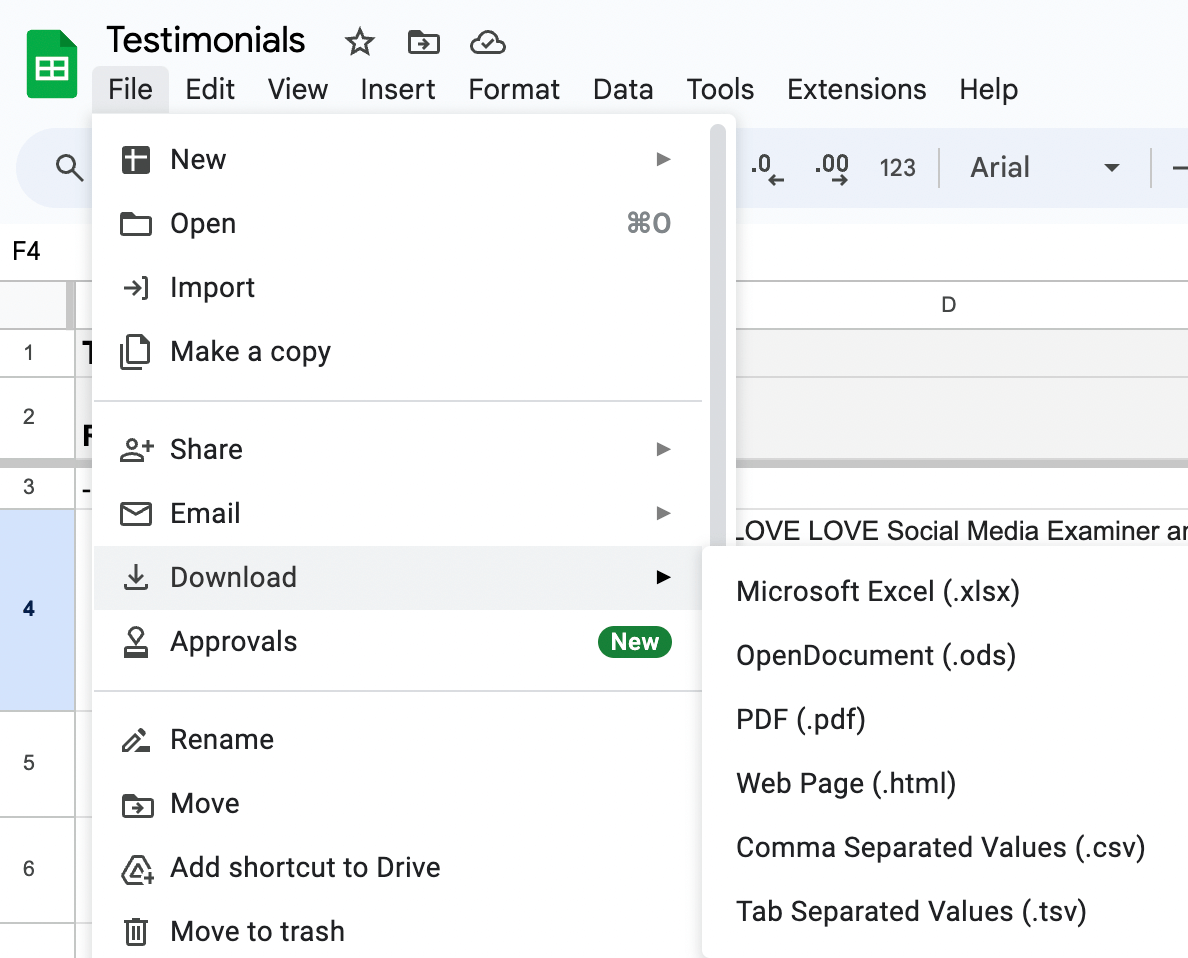1188x958 pixels.
Task: Increase decimal places in toolbar
Action: point(832,168)
